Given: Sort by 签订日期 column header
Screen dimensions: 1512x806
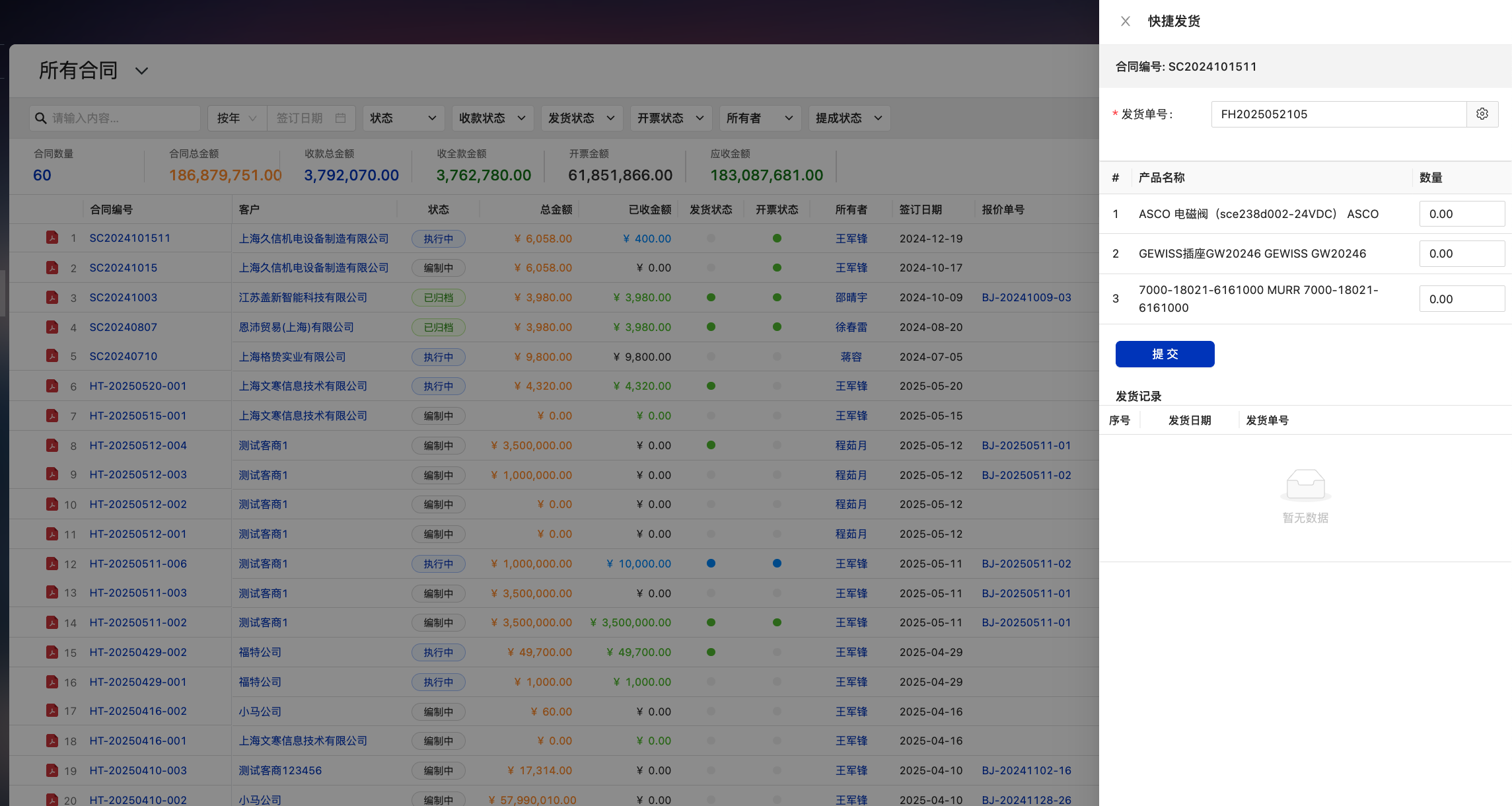Looking at the screenshot, I should click(920, 209).
